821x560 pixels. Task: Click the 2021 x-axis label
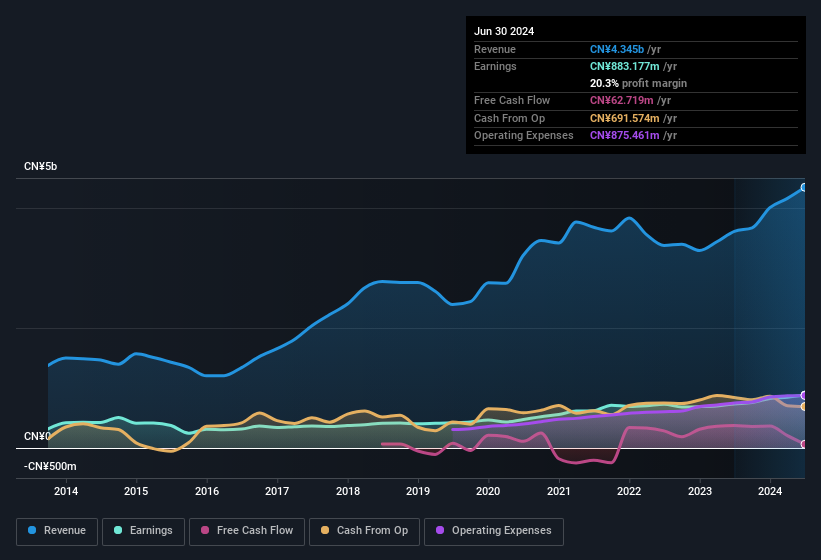[x=559, y=491]
